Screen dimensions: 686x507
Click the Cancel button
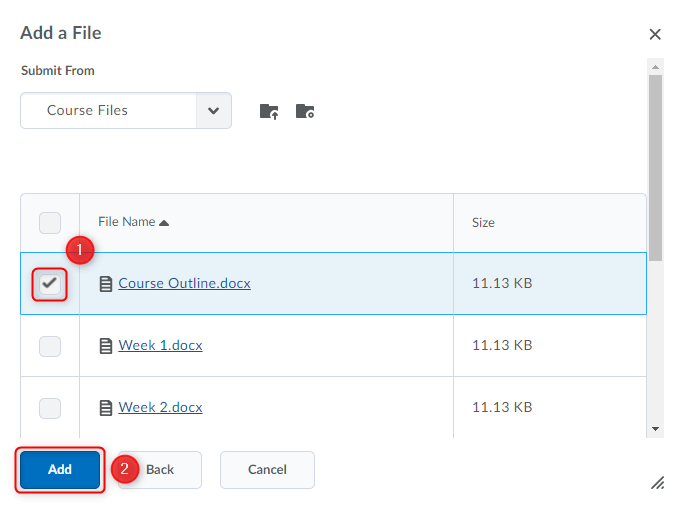[267, 469]
